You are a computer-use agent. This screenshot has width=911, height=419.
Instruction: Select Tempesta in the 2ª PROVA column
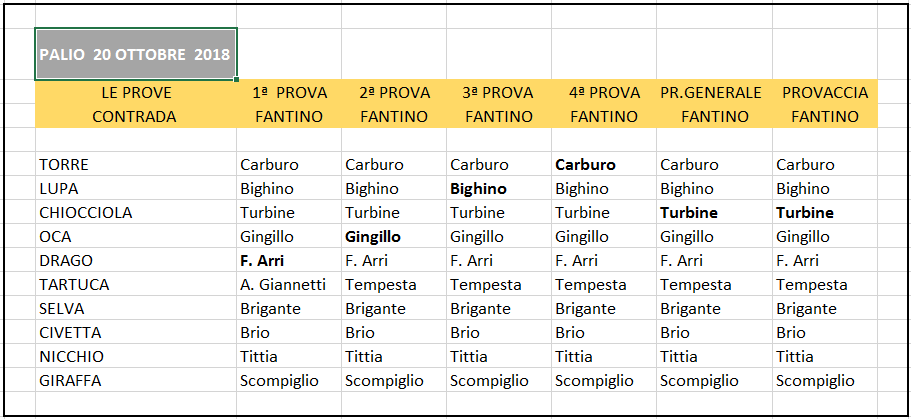click(x=393, y=285)
